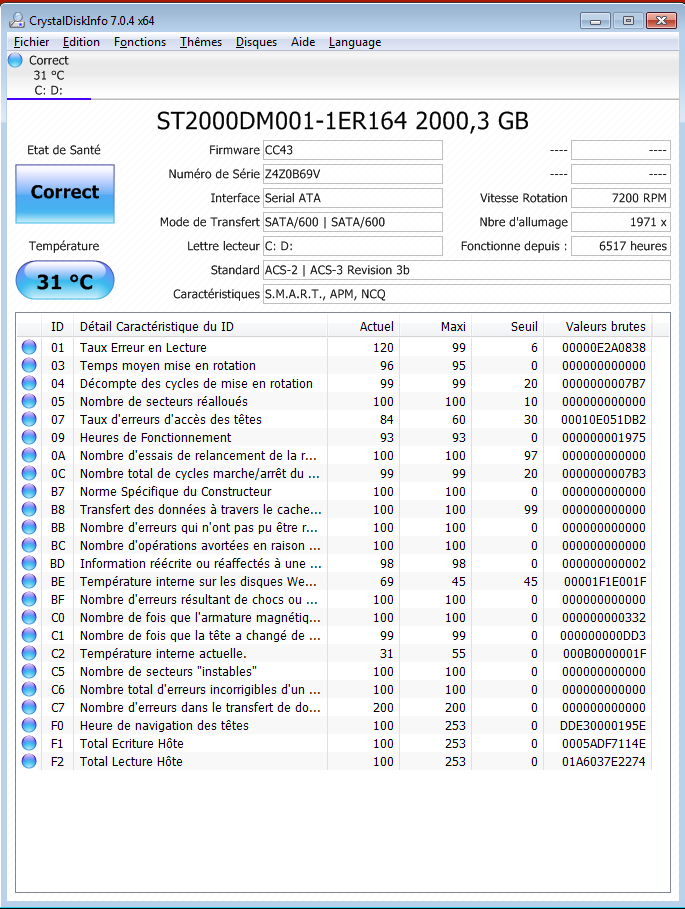The image size is (685, 909).
Task: Click status orb for attribute C6
Action: (x=29, y=689)
